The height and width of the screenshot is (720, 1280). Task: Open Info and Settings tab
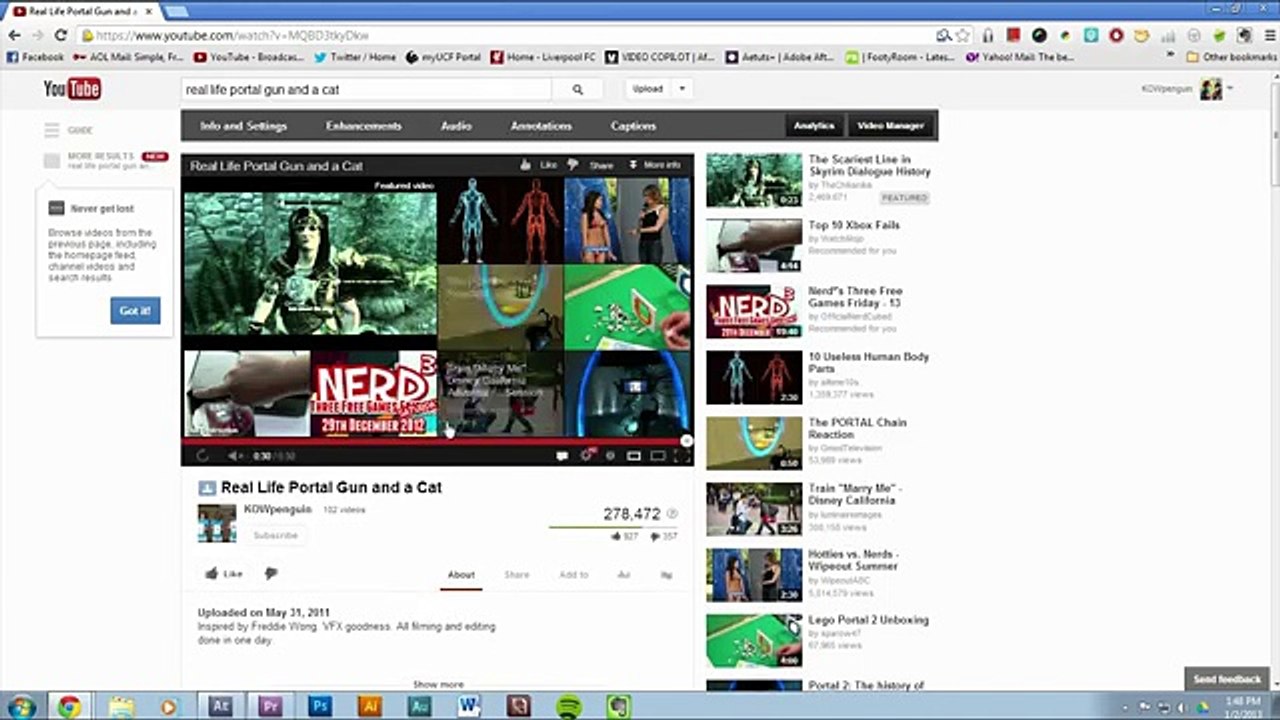pyautogui.click(x=243, y=126)
